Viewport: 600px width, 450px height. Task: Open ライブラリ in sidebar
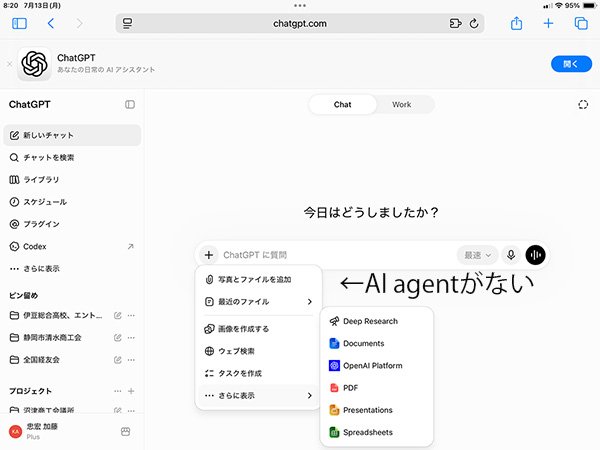[x=72, y=179]
